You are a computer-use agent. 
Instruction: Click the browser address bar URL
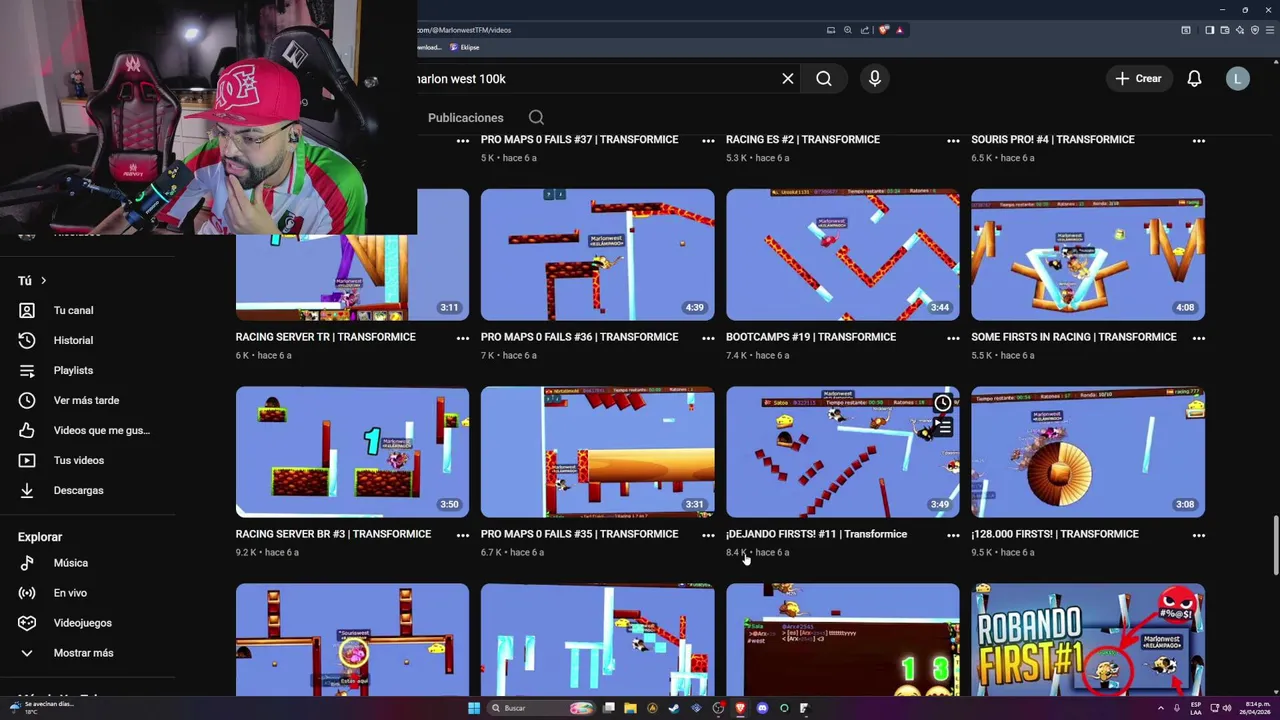465,30
